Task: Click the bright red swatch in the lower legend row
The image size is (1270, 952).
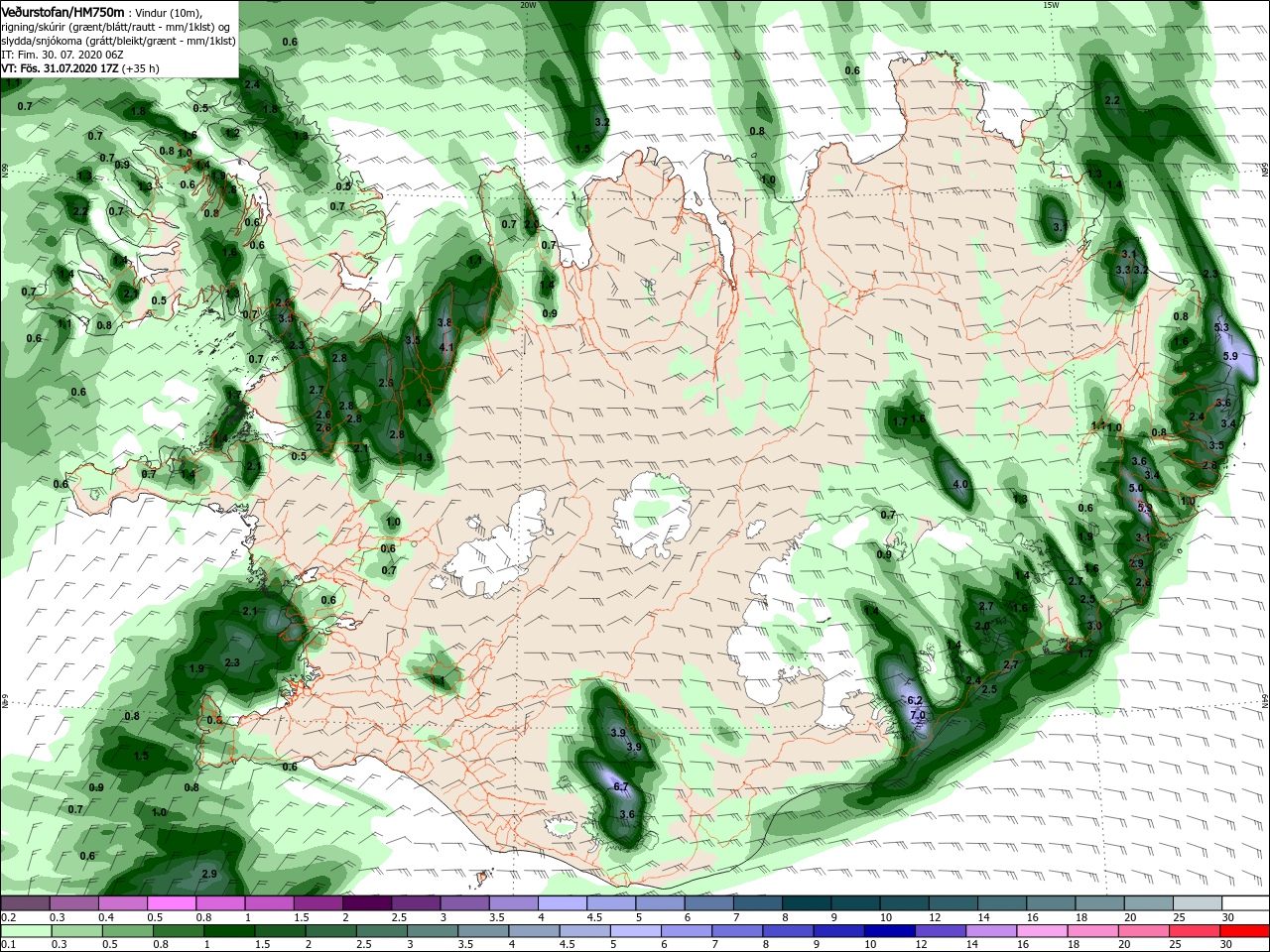Action: tap(1244, 931)
